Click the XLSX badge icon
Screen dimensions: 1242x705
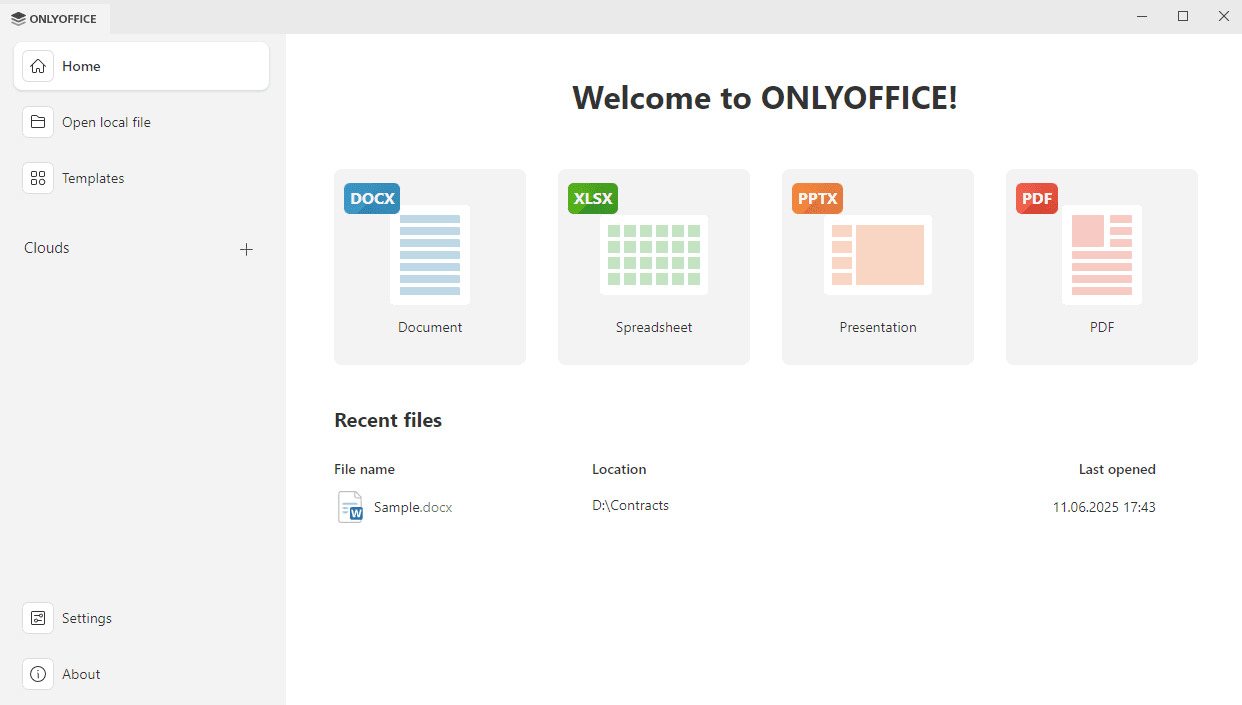pos(593,198)
